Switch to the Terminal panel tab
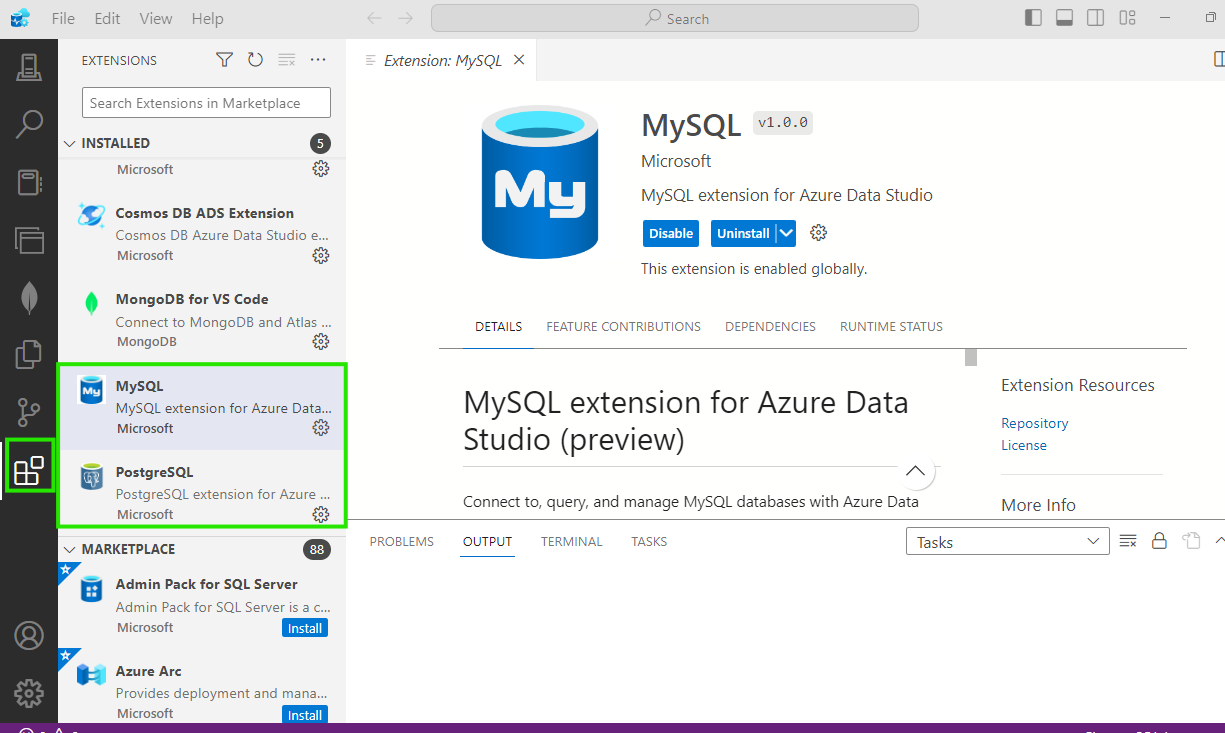Screen dimensions: 1225x733 pyautogui.click(x=571, y=542)
